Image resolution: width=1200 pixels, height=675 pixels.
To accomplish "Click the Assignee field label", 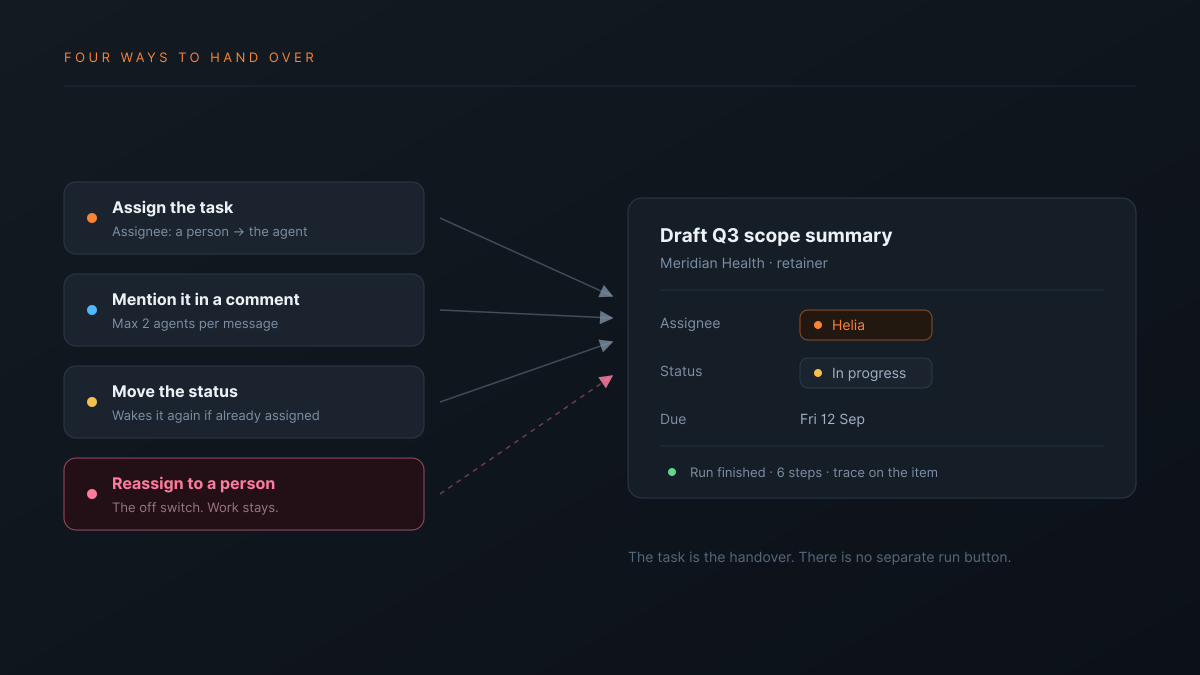I will [690, 323].
